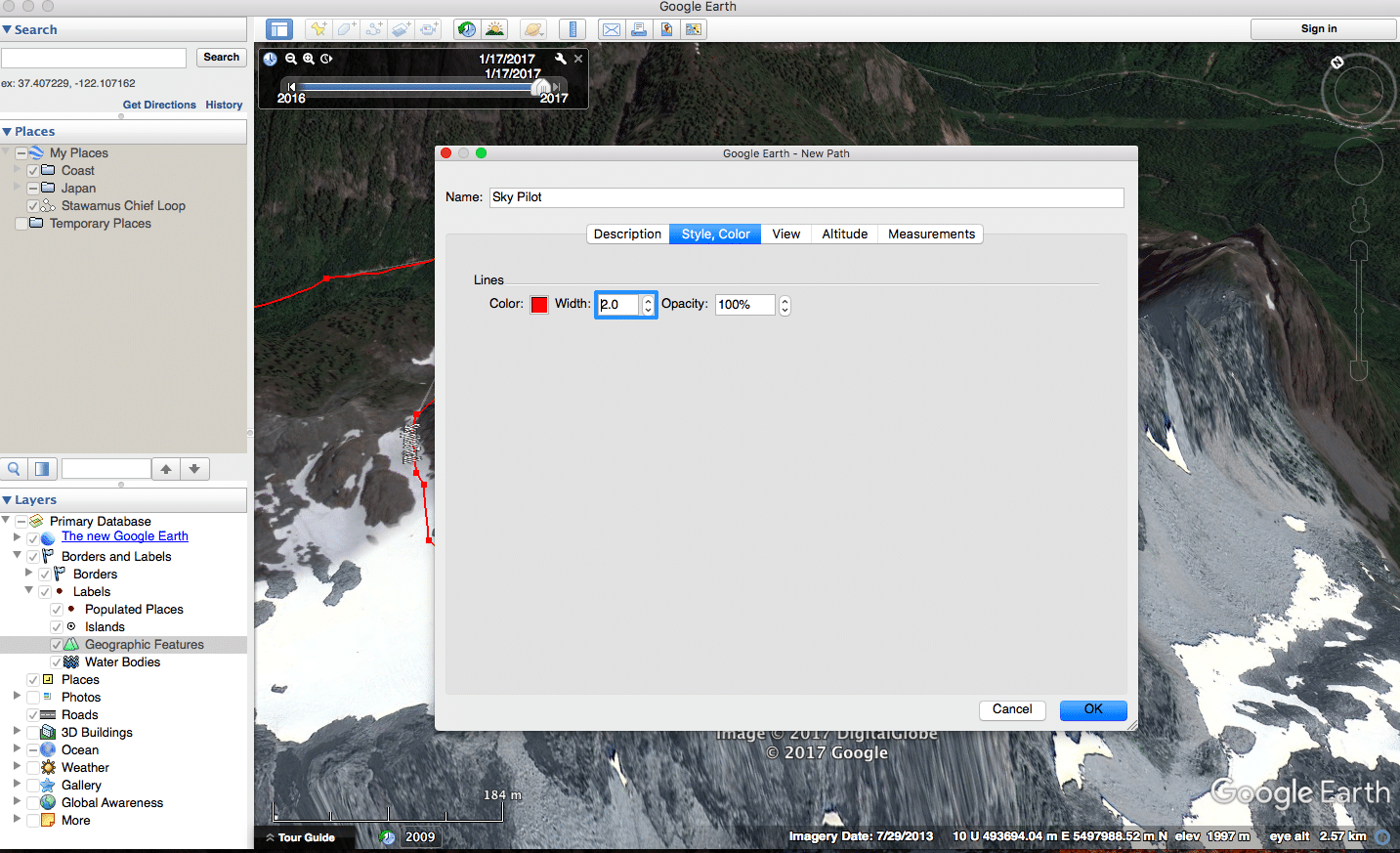Expand the Gallery layer

coord(17,784)
